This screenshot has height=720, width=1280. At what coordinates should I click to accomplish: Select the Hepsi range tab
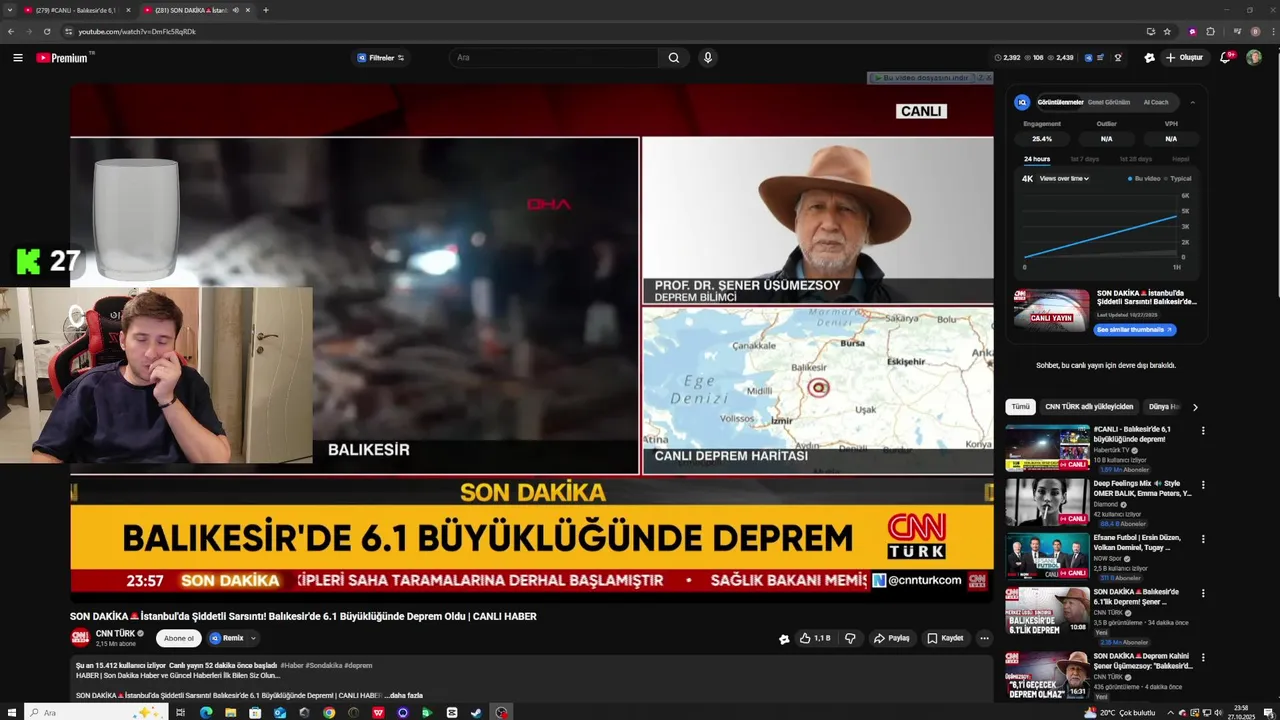[1181, 159]
